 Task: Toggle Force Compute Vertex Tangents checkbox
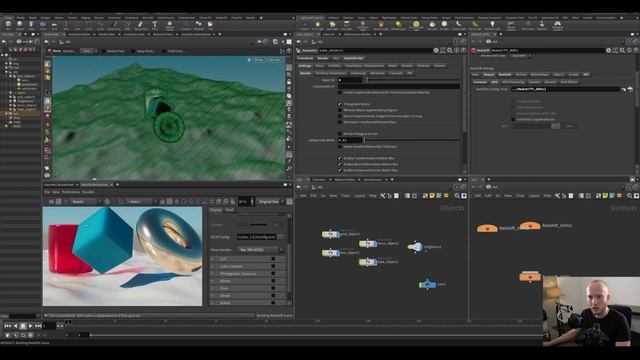(340, 116)
